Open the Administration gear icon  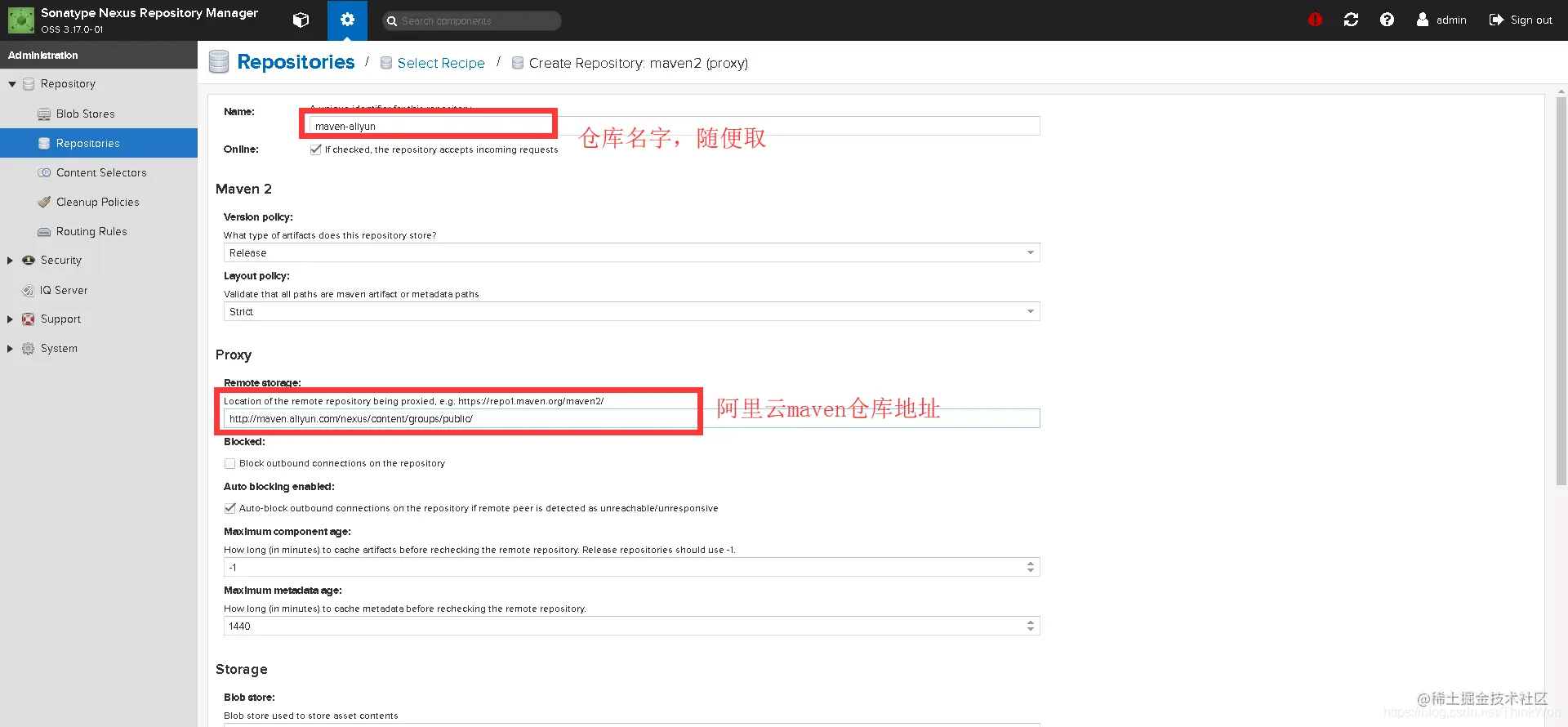tap(347, 20)
